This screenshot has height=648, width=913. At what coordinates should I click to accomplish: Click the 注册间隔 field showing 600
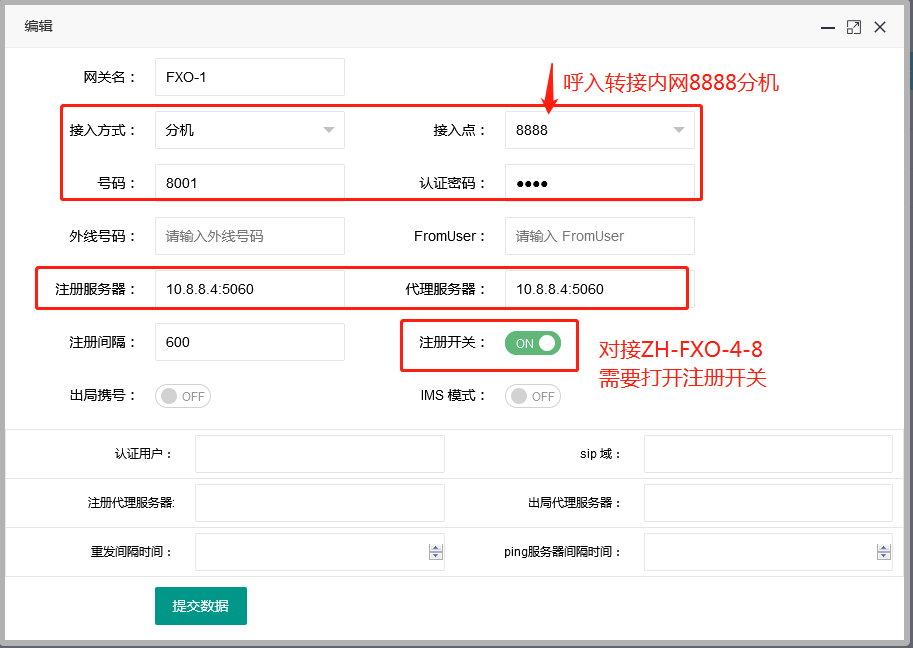(x=249, y=342)
